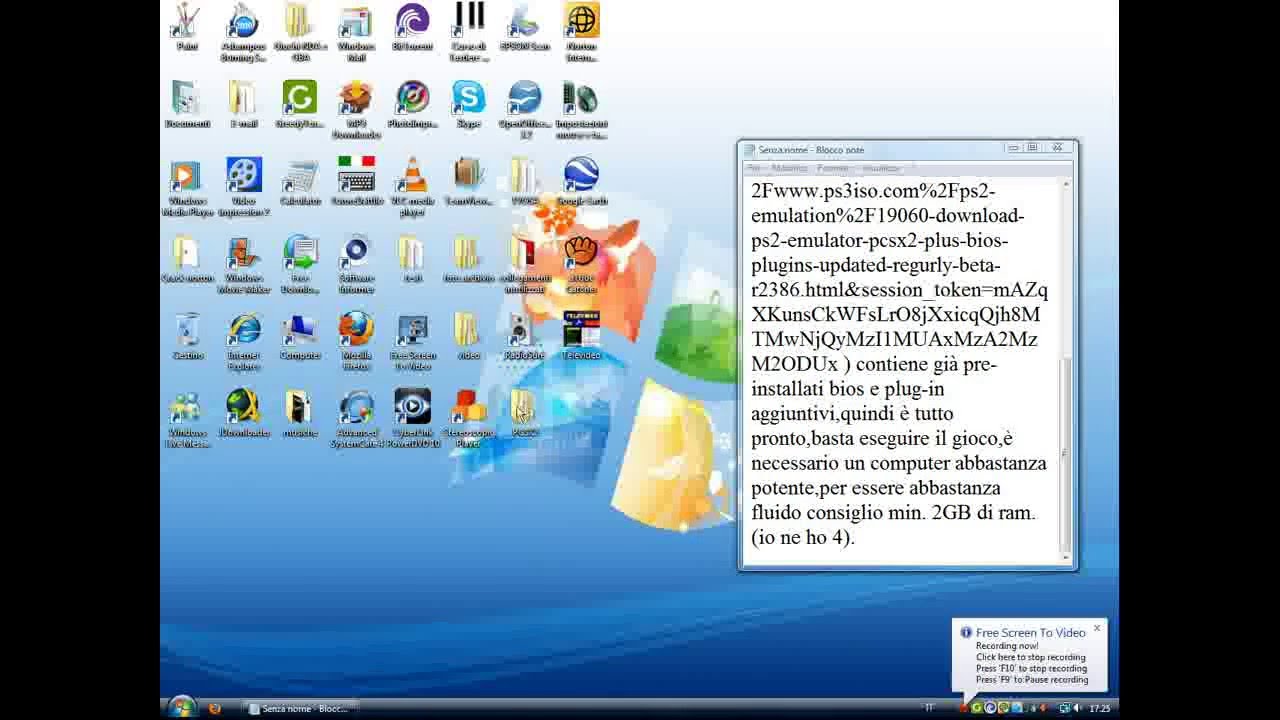Select the Senza nome Blocco note taskbar button
The height and width of the screenshot is (720, 1280).
(x=302, y=708)
